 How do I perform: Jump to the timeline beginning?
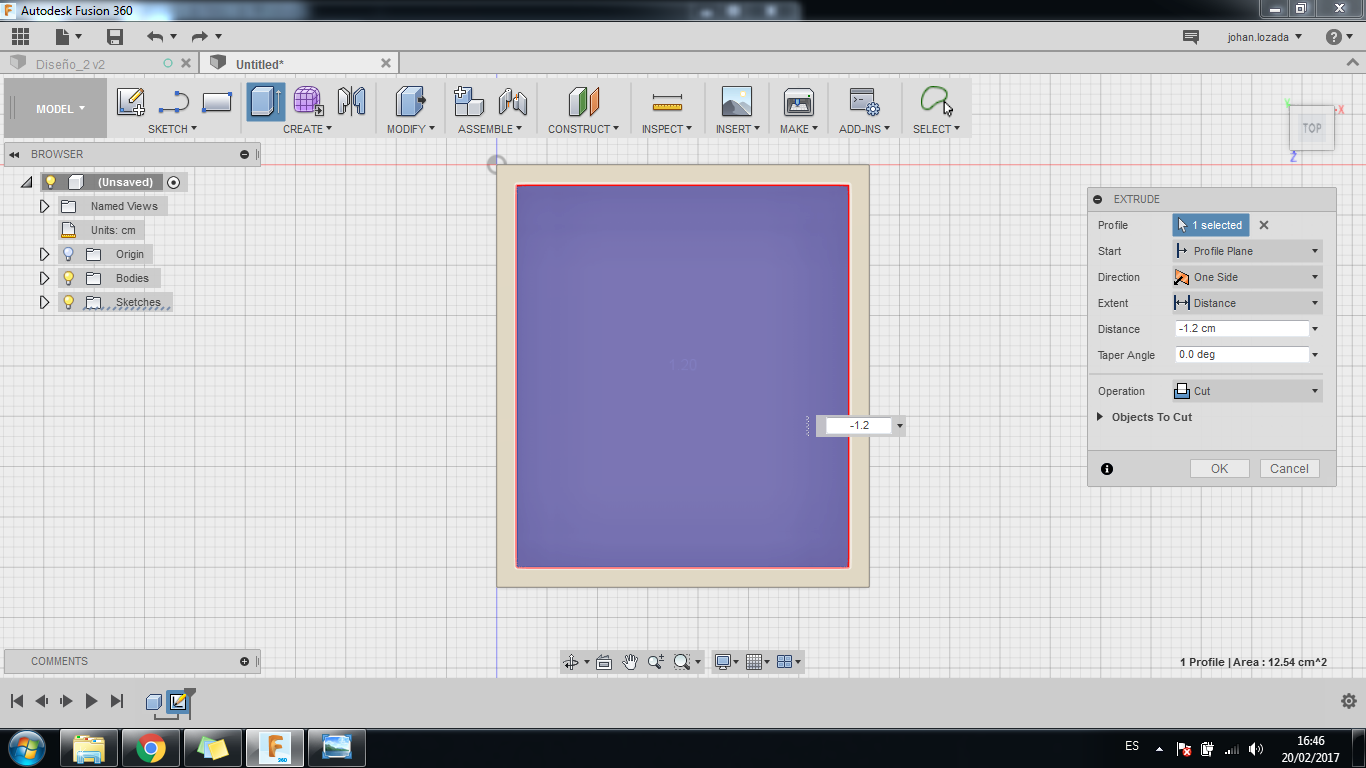coord(17,701)
